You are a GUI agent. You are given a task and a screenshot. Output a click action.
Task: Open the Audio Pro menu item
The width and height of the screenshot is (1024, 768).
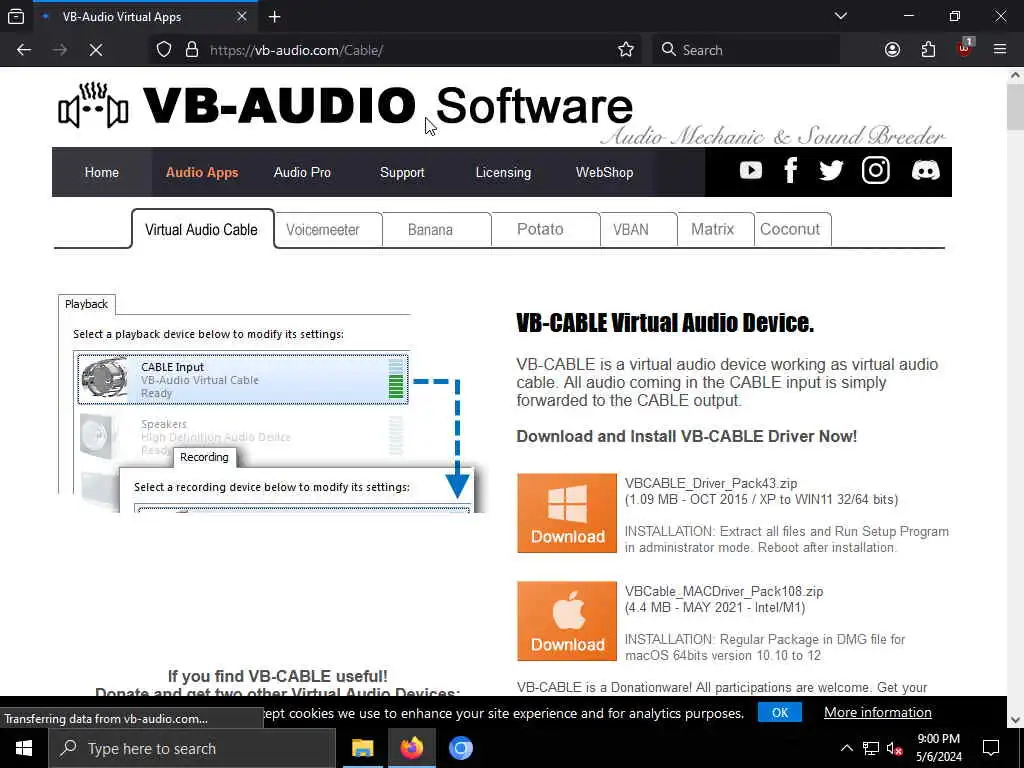302,172
